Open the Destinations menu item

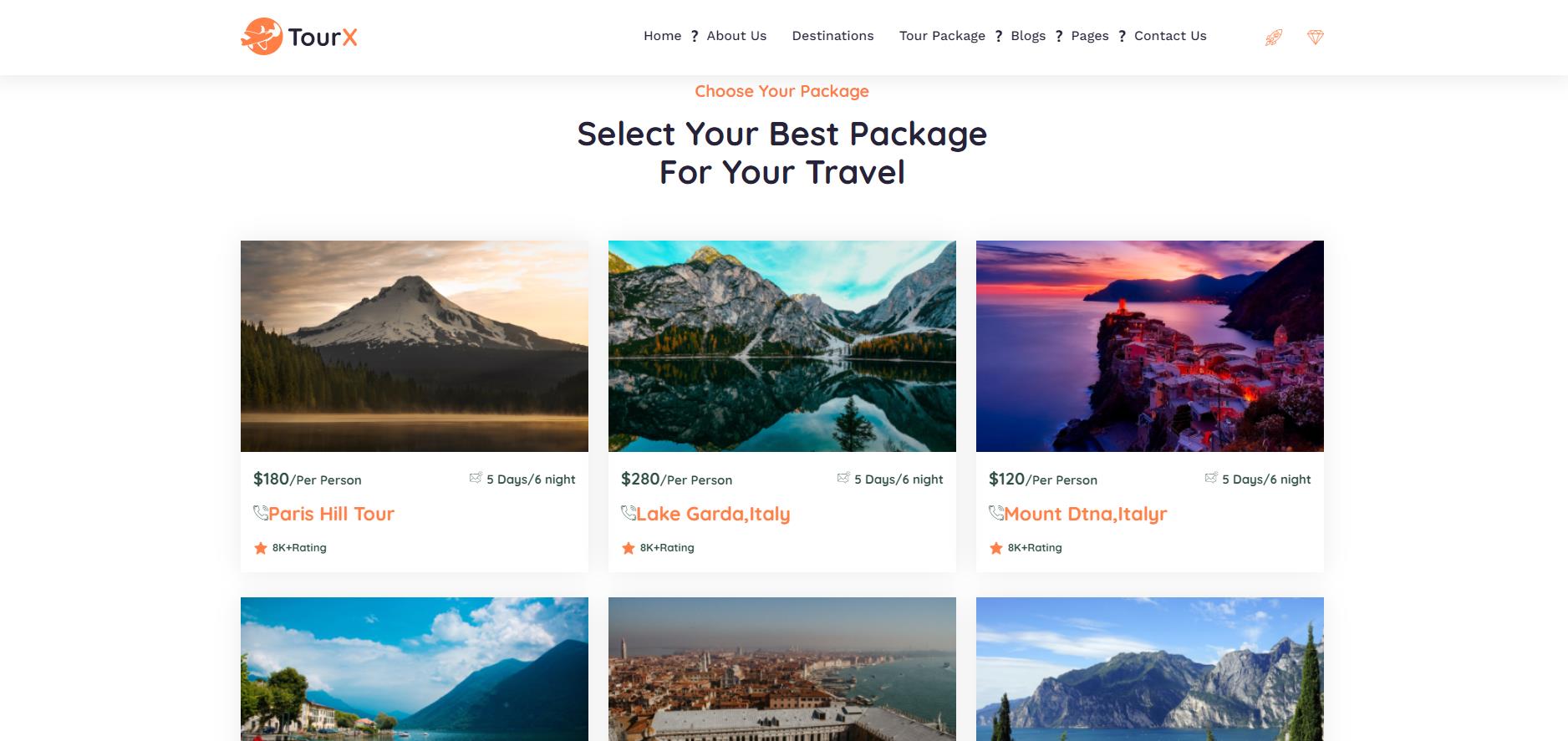click(x=832, y=36)
